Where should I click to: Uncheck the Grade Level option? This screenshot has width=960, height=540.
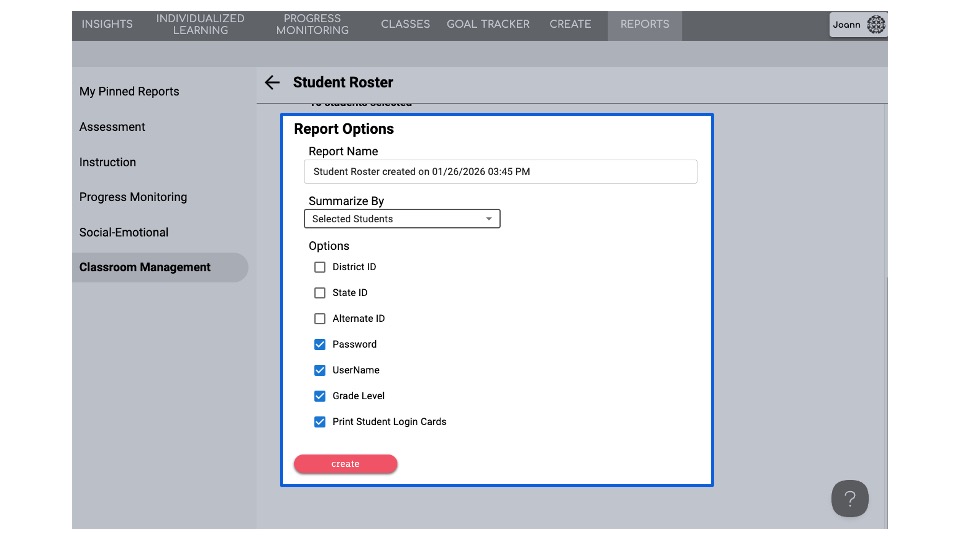point(320,396)
